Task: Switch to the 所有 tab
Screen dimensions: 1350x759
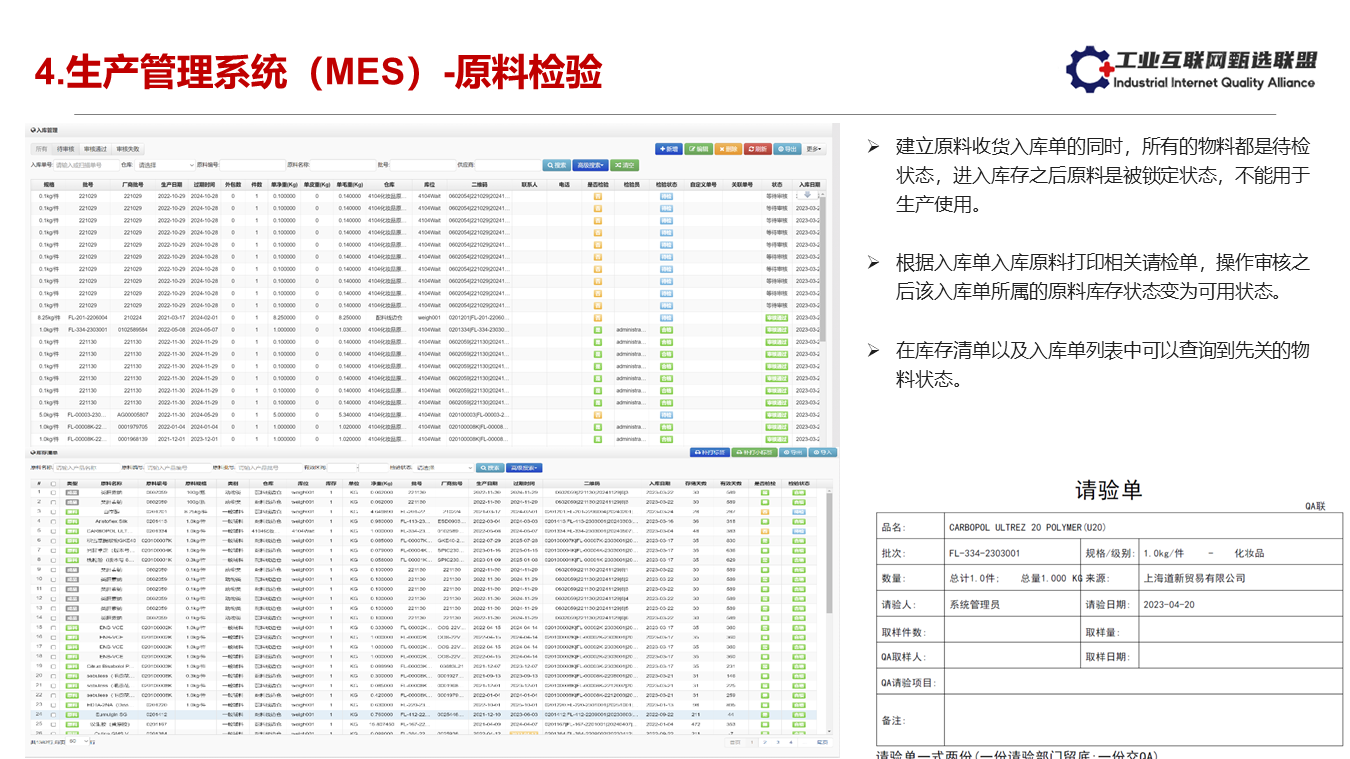Action: click(x=41, y=148)
